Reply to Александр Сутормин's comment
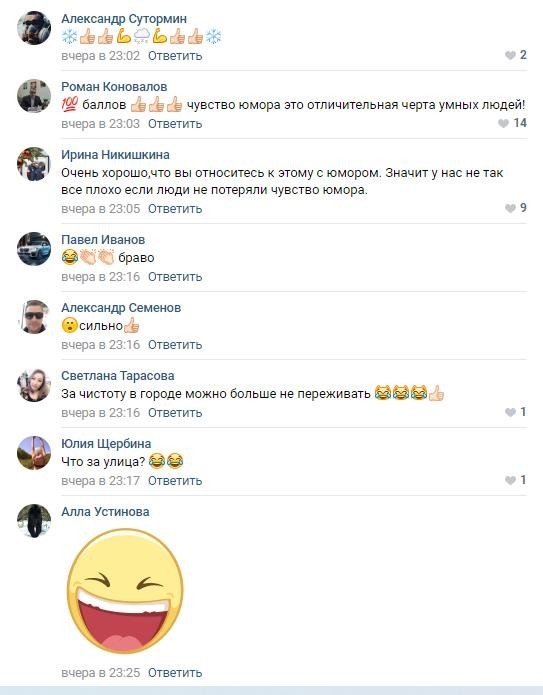 tap(175, 56)
